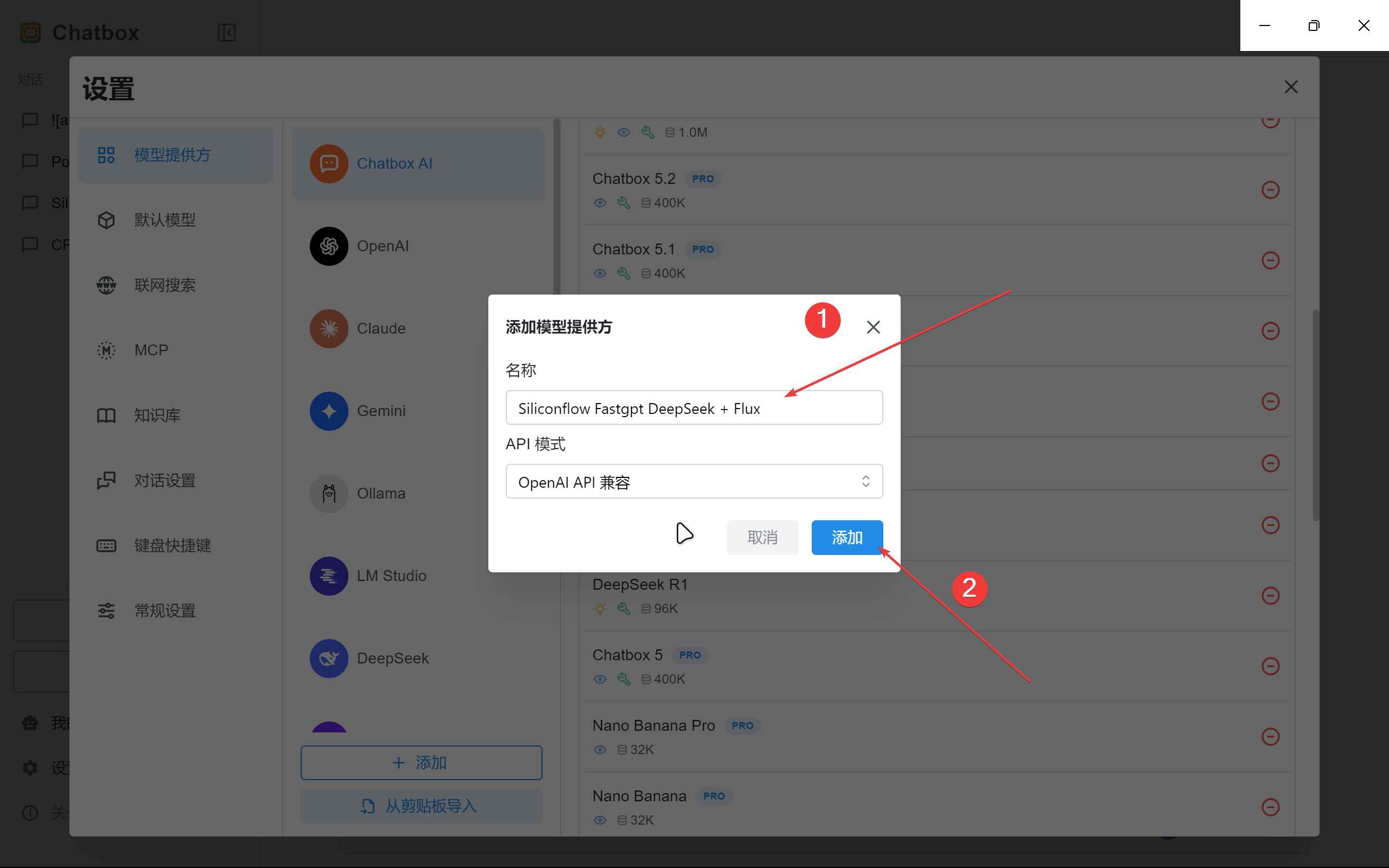The image size is (1389, 868).
Task: Collapse the conversation sidebar
Action: [226, 33]
